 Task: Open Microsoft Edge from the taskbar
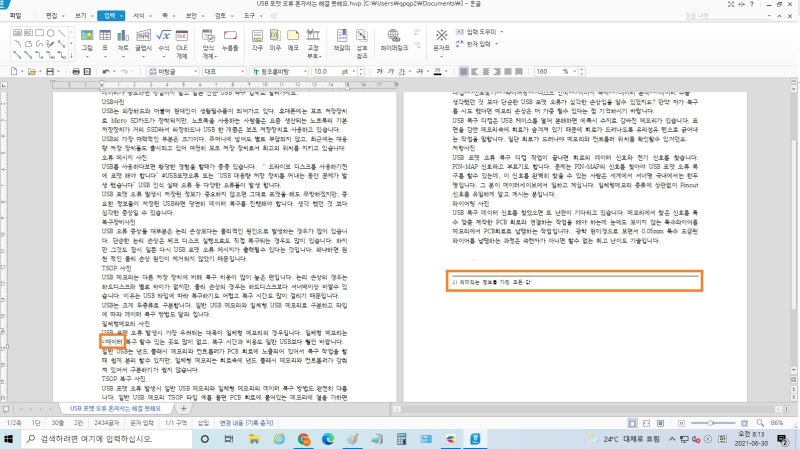point(328,439)
